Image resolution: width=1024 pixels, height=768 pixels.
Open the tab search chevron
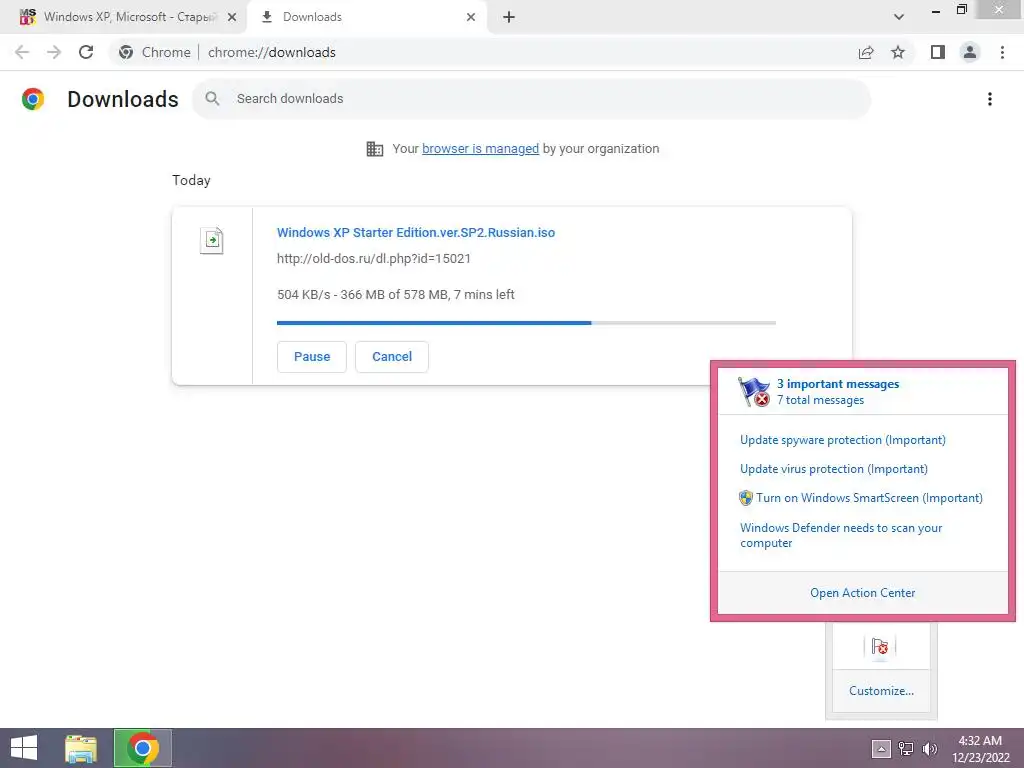point(899,17)
